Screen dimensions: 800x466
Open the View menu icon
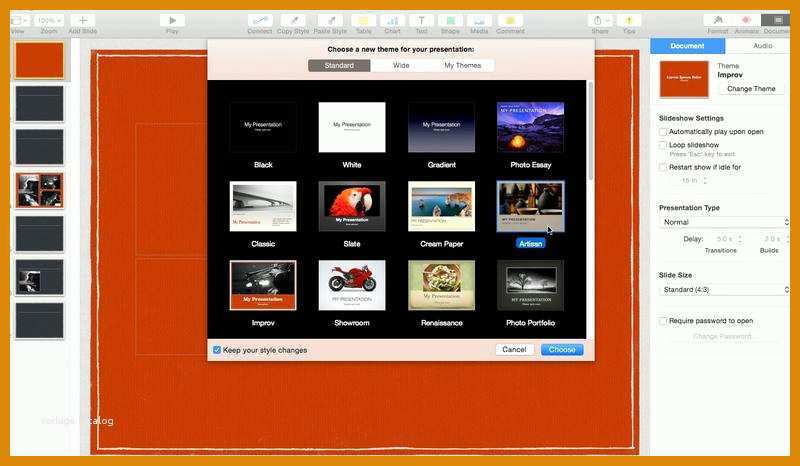pyautogui.click(x=17, y=20)
